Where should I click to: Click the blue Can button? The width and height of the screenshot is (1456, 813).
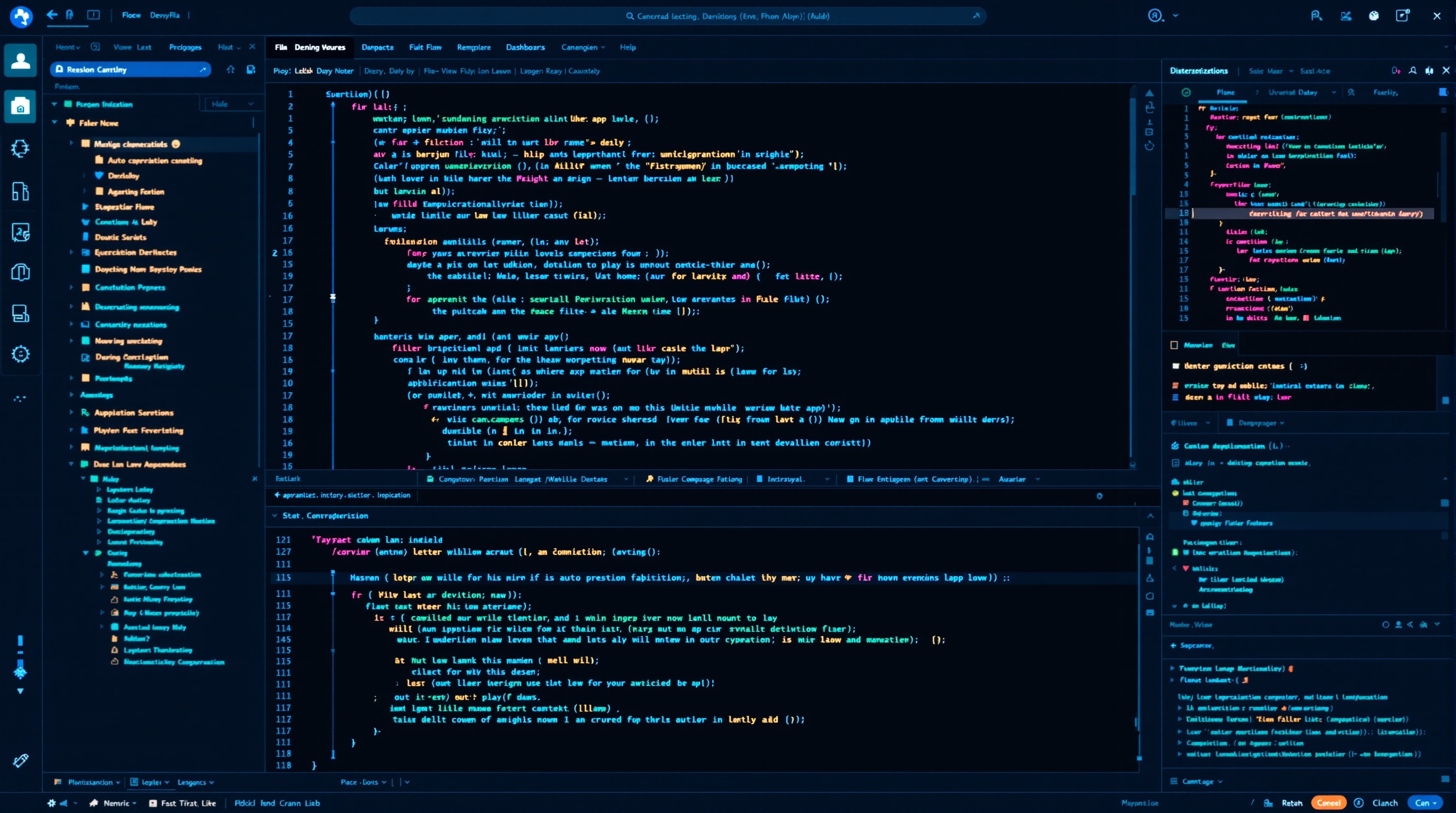click(1425, 803)
